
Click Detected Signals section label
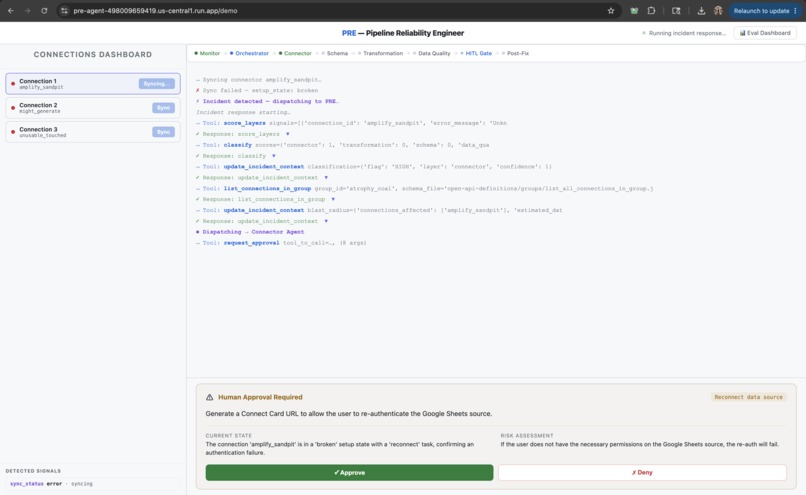coord(33,471)
